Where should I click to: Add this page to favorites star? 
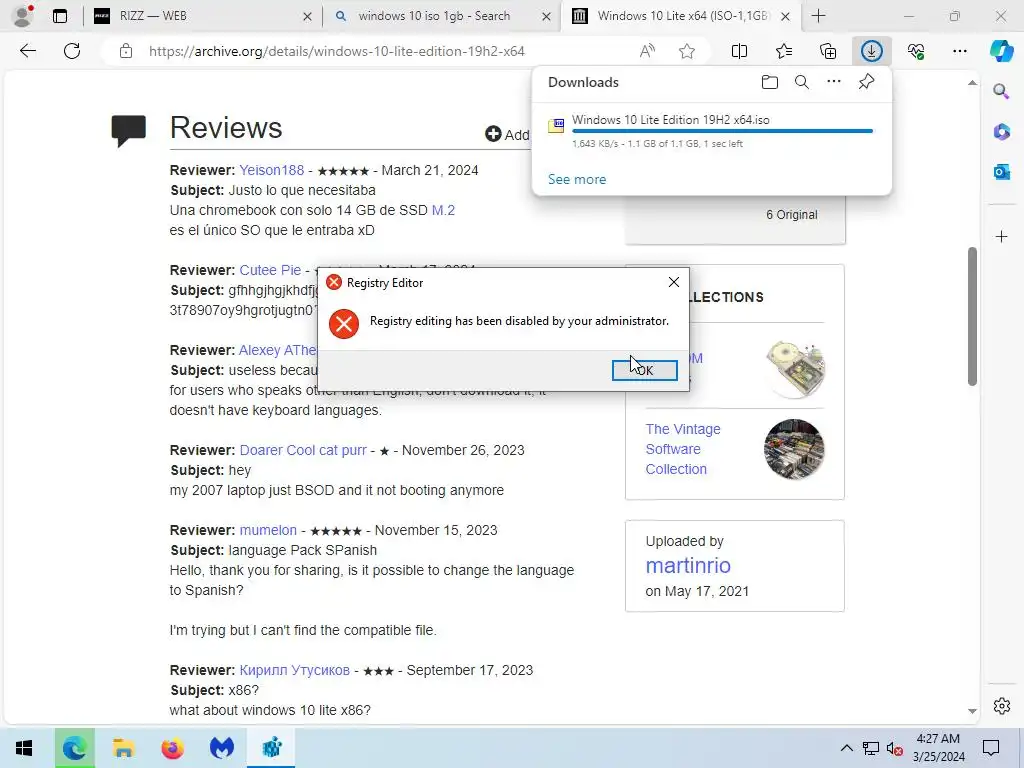(686, 51)
